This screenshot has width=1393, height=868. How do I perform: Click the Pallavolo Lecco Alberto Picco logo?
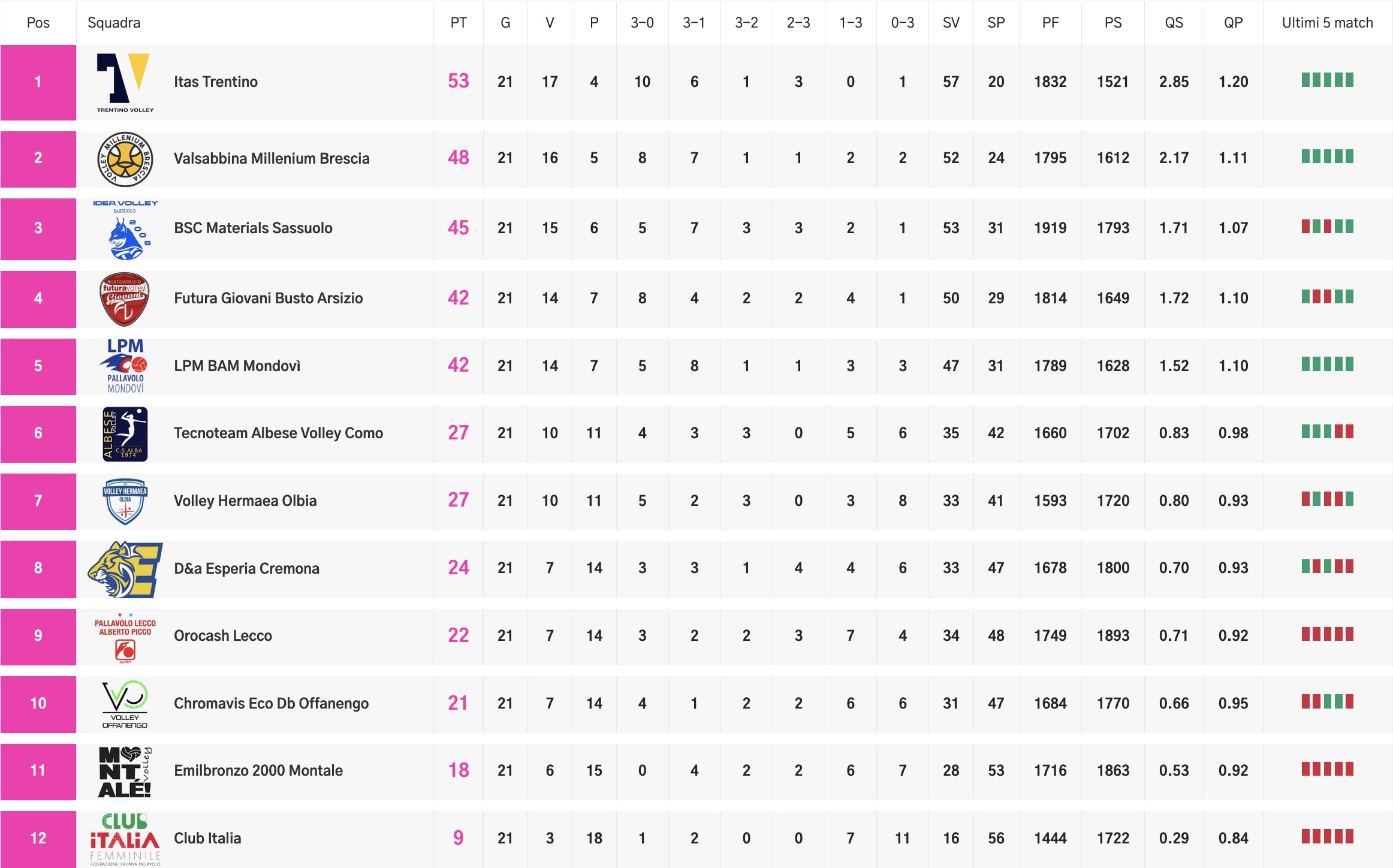tap(125, 637)
